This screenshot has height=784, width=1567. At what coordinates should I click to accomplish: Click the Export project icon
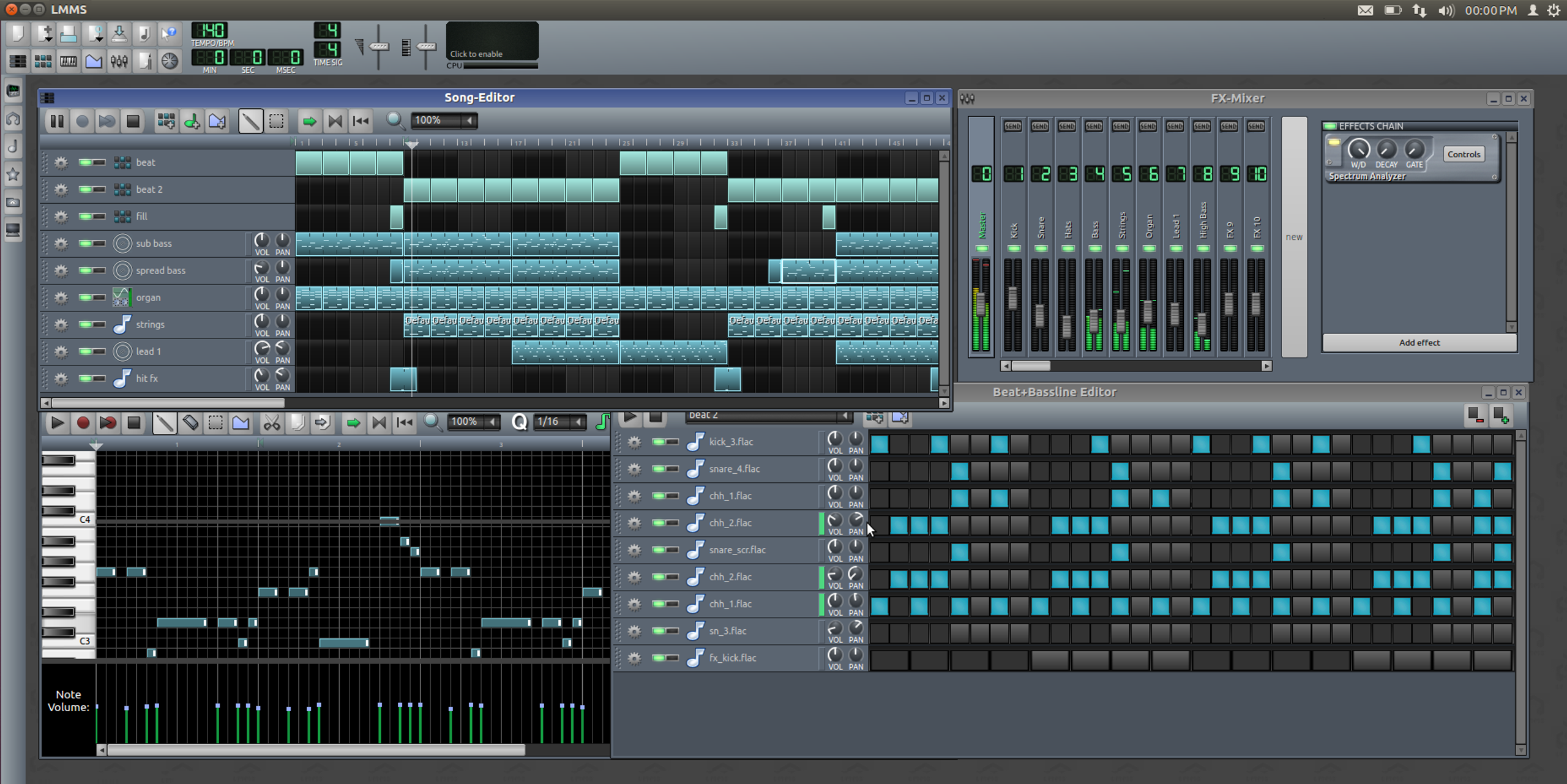[x=119, y=34]
